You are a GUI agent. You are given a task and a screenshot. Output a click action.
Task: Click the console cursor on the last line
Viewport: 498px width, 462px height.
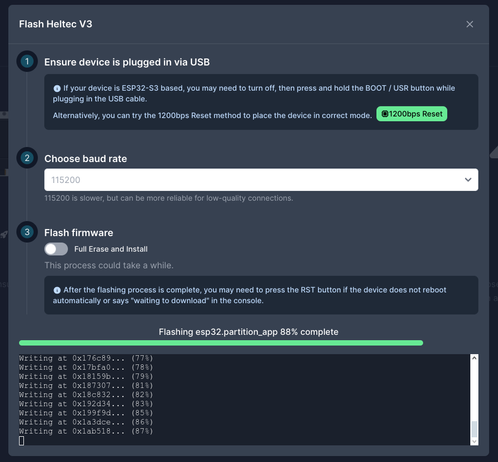pos(21,441)
